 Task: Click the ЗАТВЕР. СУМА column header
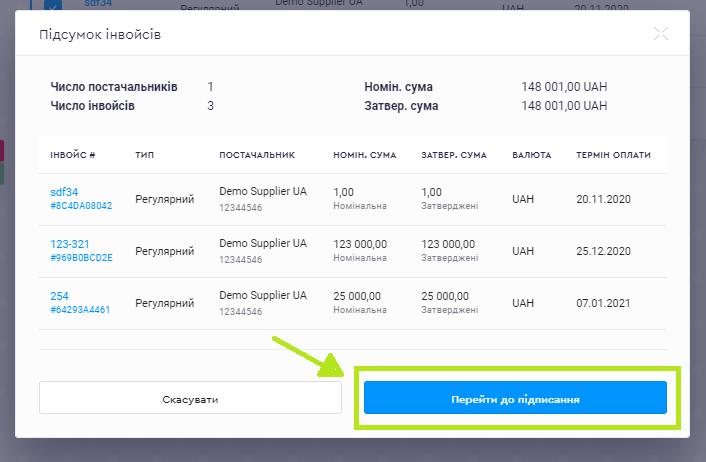coord(454,155)
